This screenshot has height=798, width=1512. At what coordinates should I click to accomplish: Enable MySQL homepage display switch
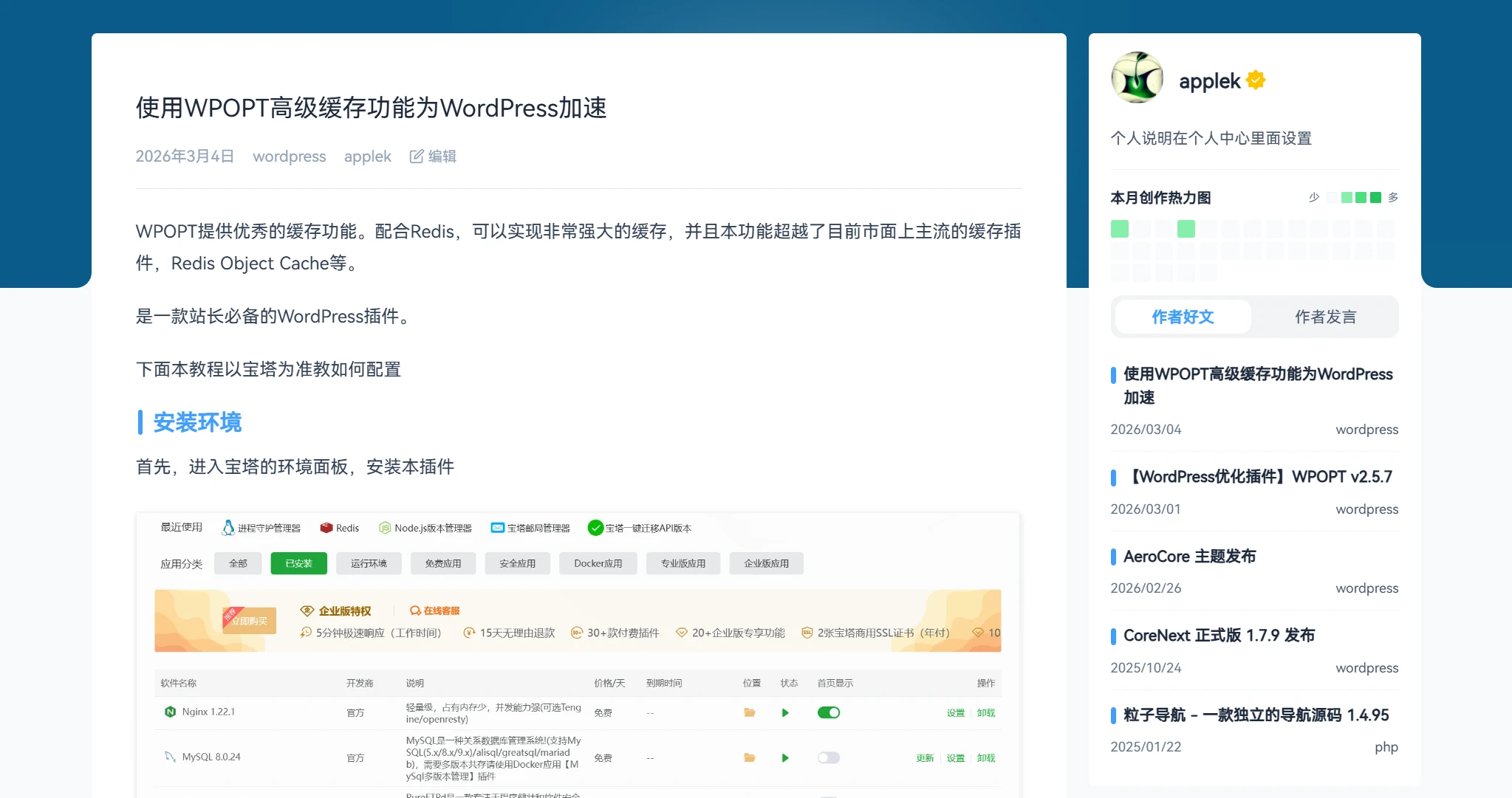pos(828,757)
